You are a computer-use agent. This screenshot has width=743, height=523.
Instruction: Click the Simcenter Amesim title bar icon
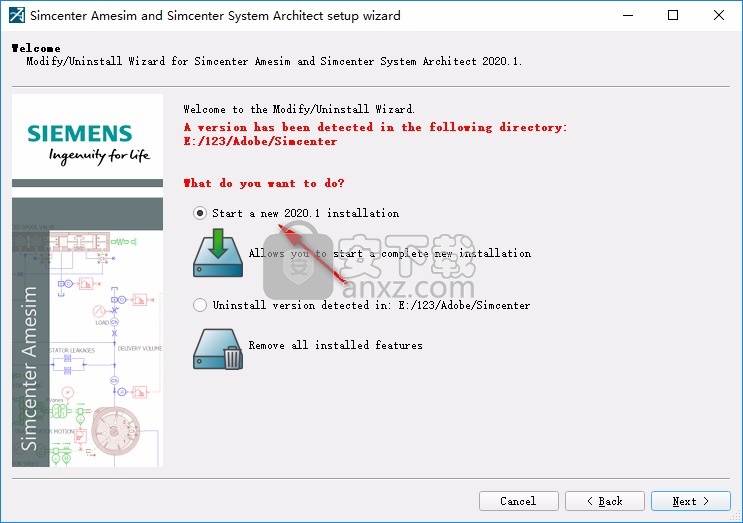coord(17,15)
